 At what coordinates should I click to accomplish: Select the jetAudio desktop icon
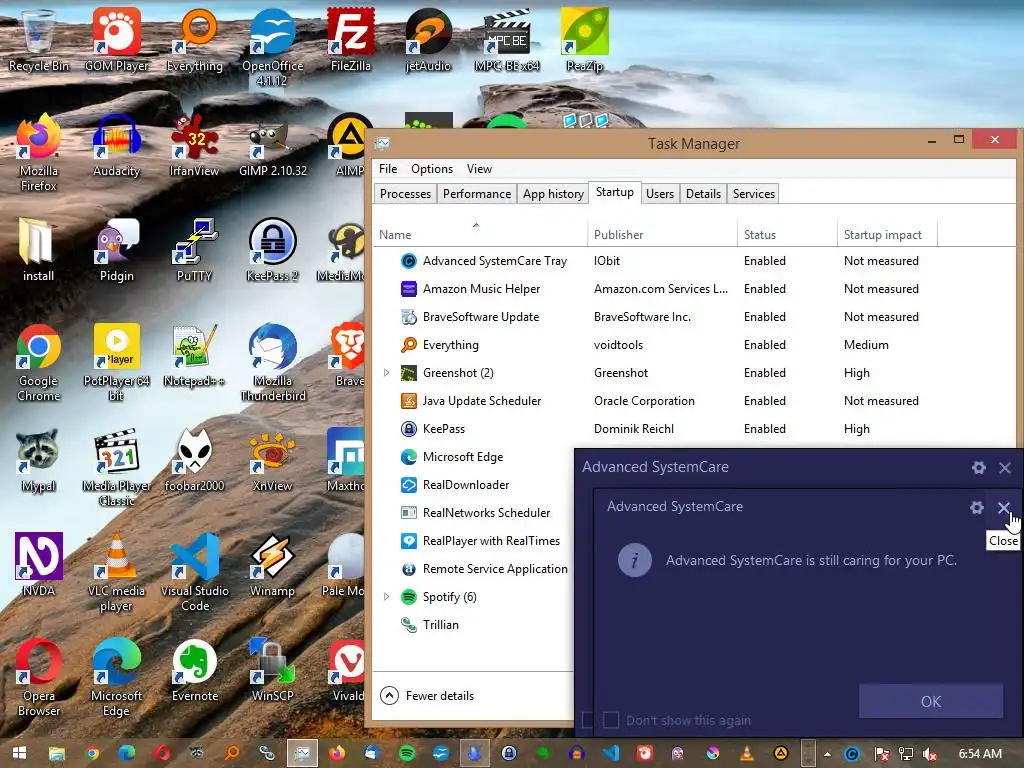coord(428,39)
